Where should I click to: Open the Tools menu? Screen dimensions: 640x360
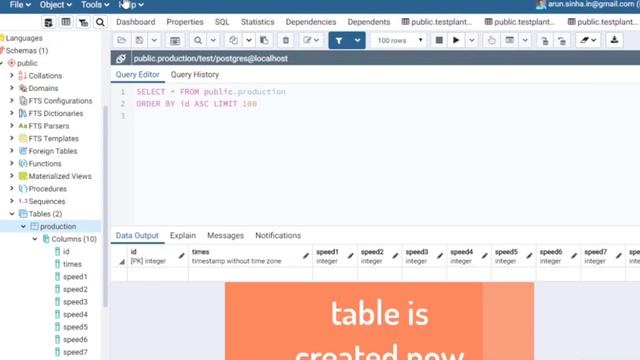click(95, 5)
